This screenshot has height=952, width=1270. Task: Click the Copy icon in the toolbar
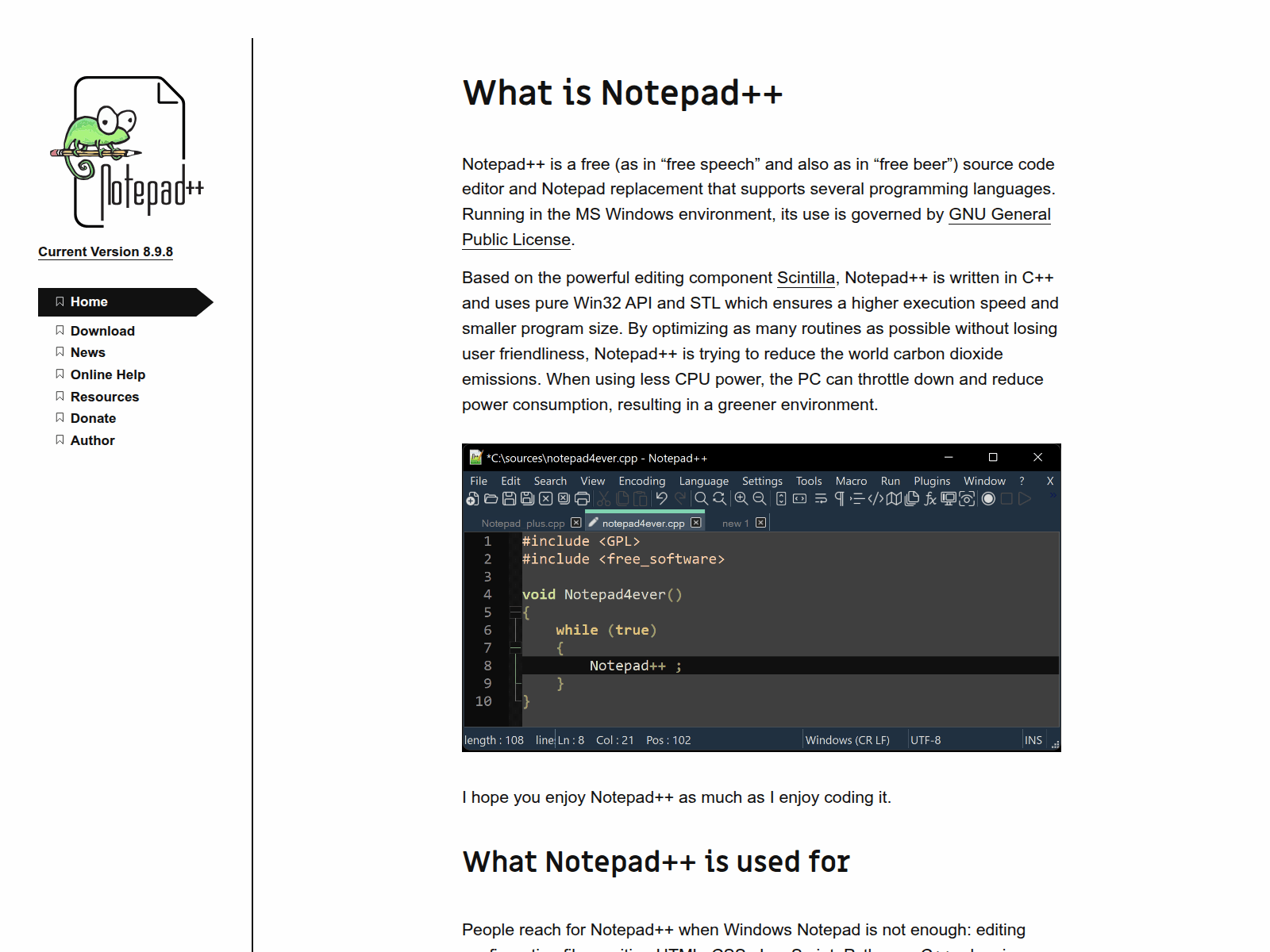tap(622, 498)
